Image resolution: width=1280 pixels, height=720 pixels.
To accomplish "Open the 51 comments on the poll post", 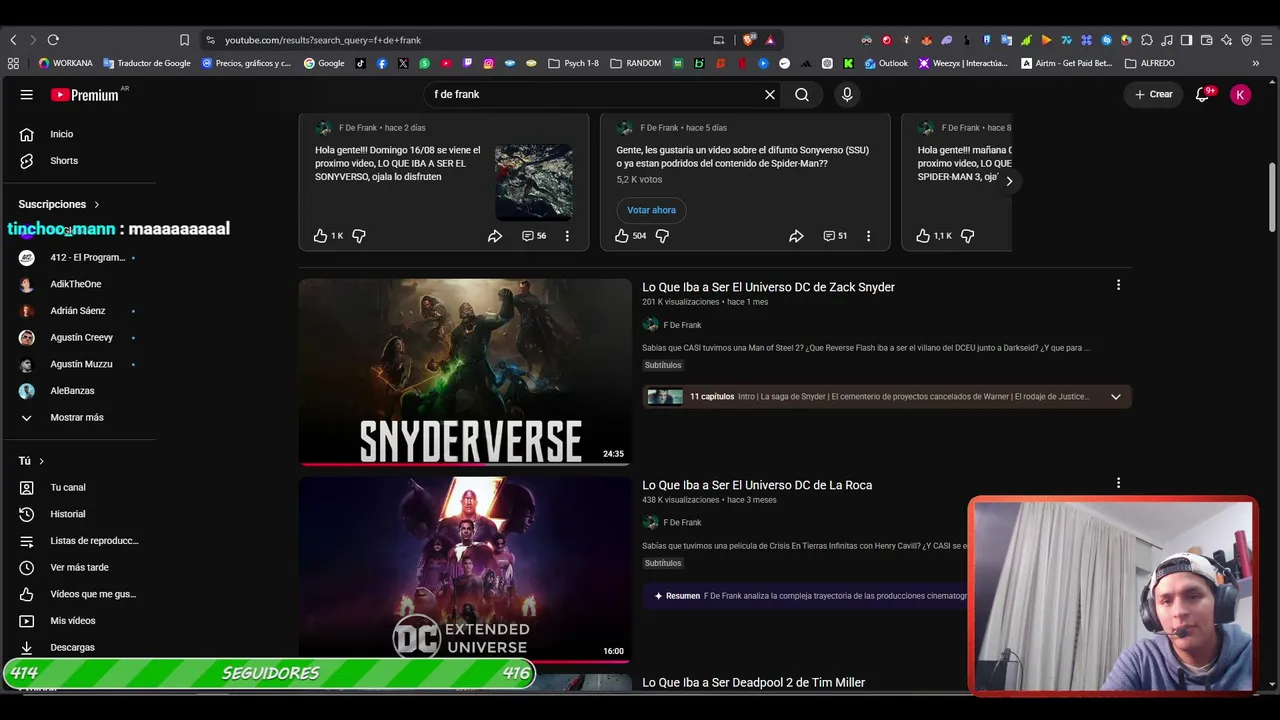I will (x=835, y=236).
